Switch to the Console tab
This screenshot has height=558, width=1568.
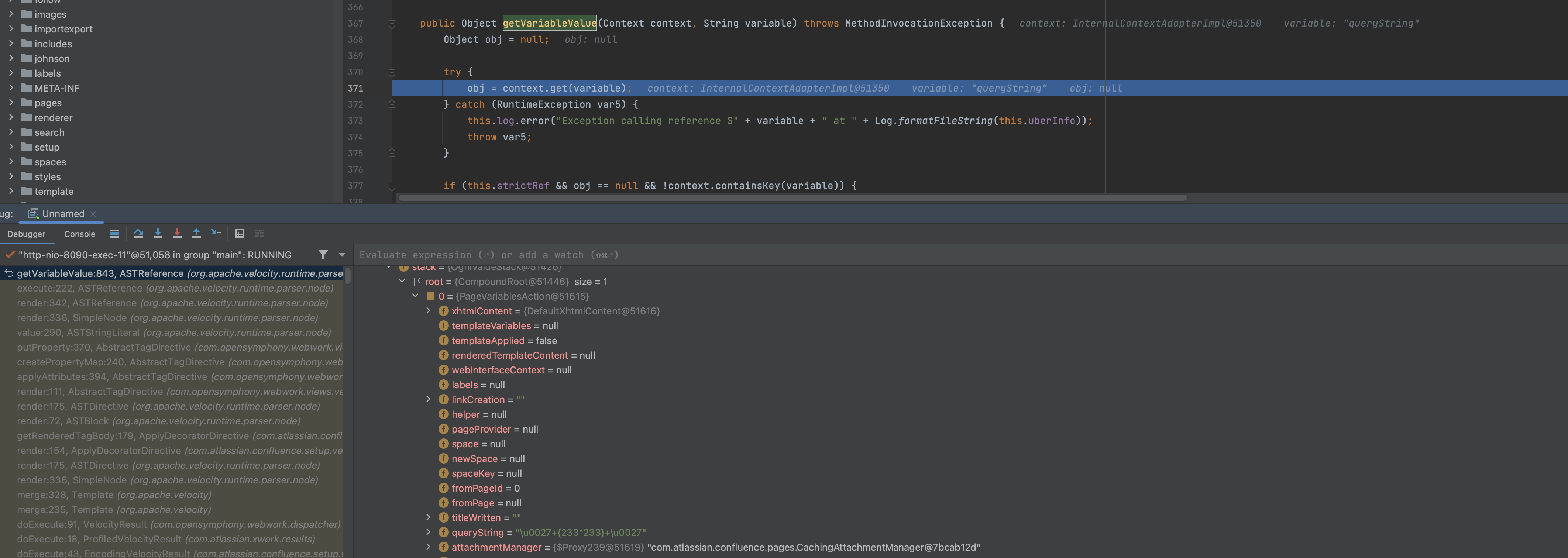coord(80,234)
